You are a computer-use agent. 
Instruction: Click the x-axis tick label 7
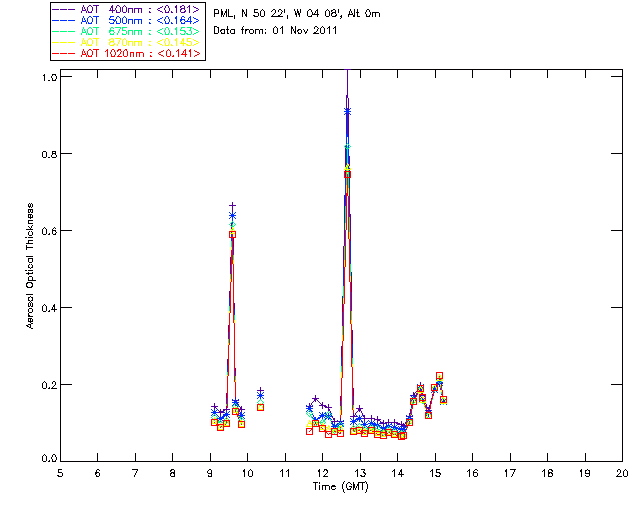(135, 473)
